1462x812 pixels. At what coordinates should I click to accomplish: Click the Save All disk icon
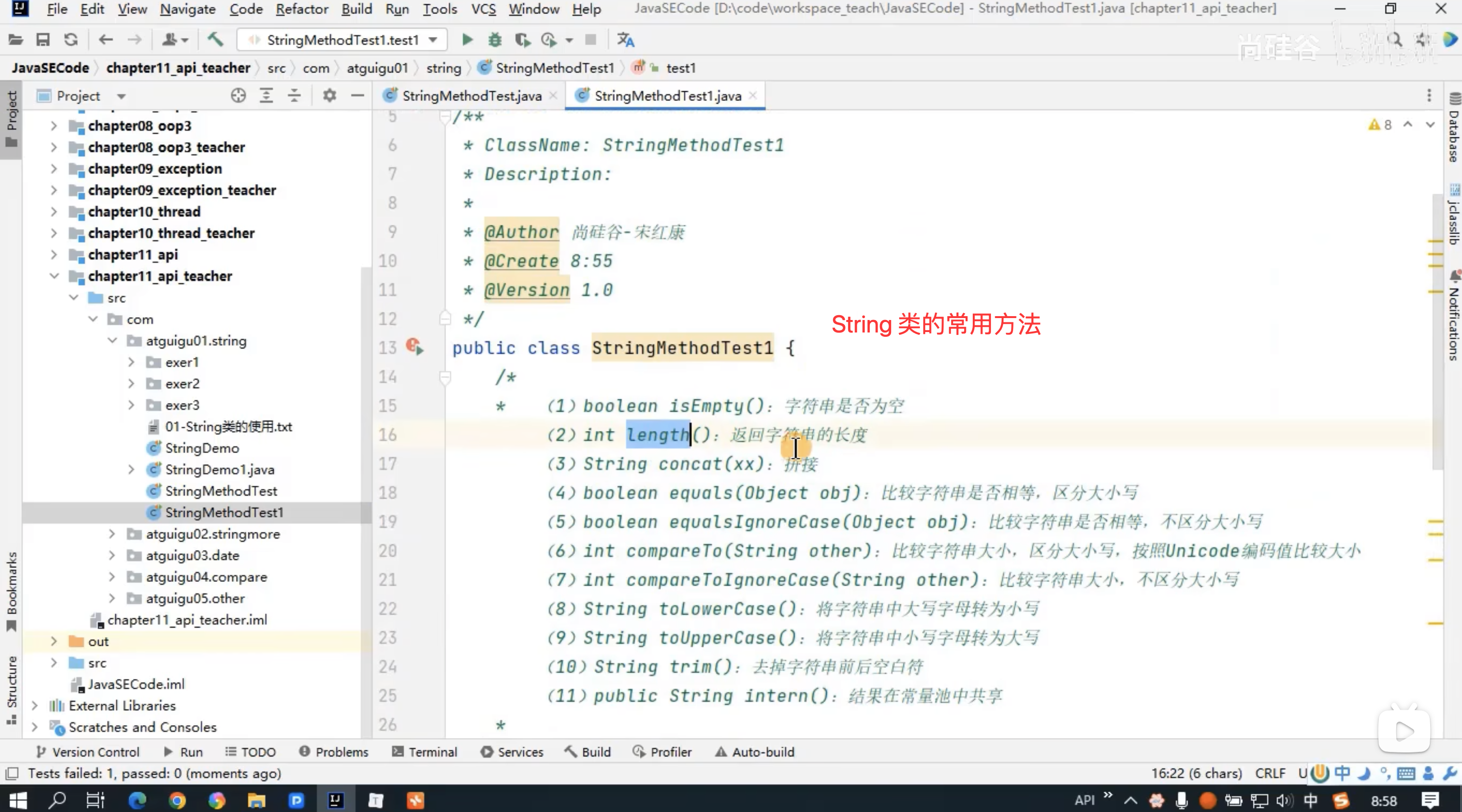(x=43, y=40)
